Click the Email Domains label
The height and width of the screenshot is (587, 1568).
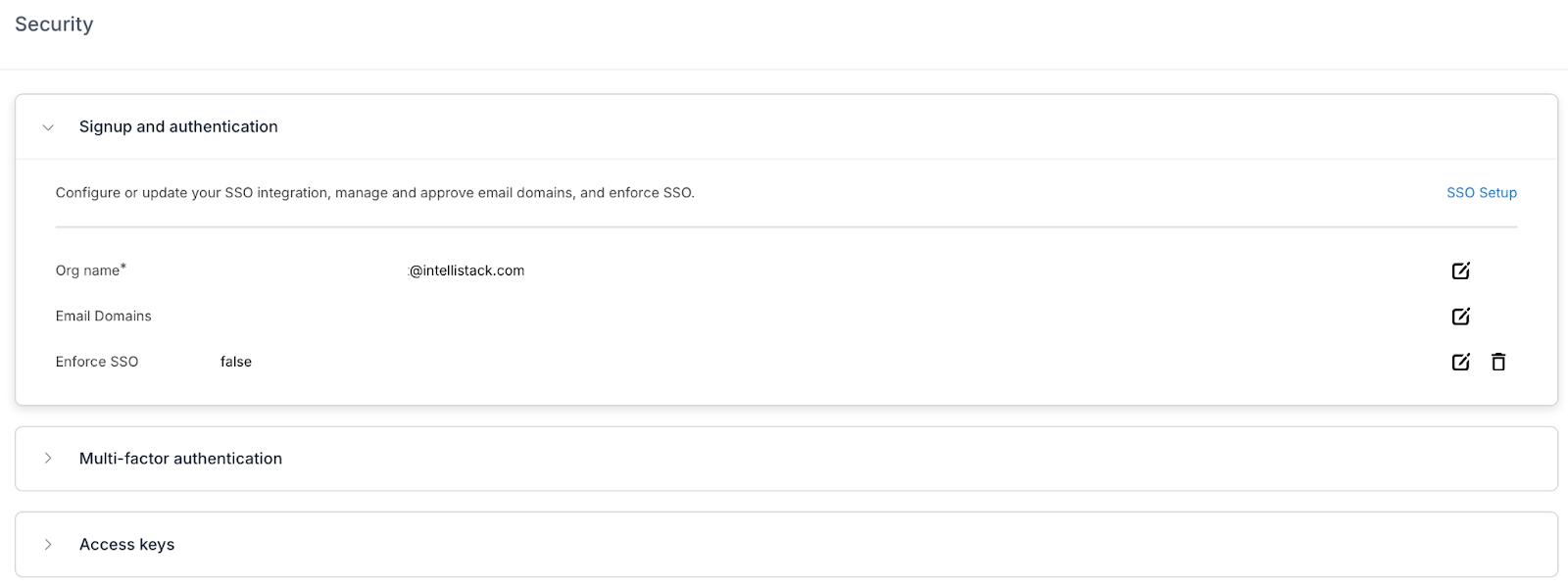point(103,317)
